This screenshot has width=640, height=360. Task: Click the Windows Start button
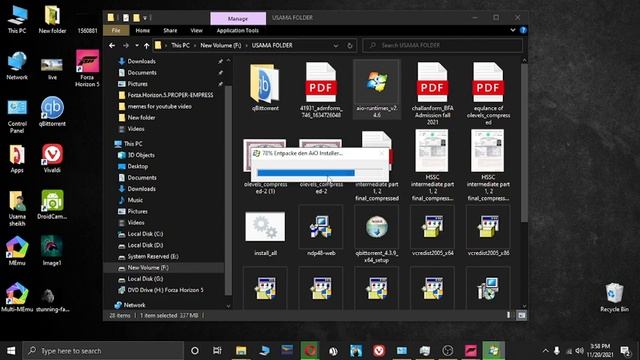11,351
